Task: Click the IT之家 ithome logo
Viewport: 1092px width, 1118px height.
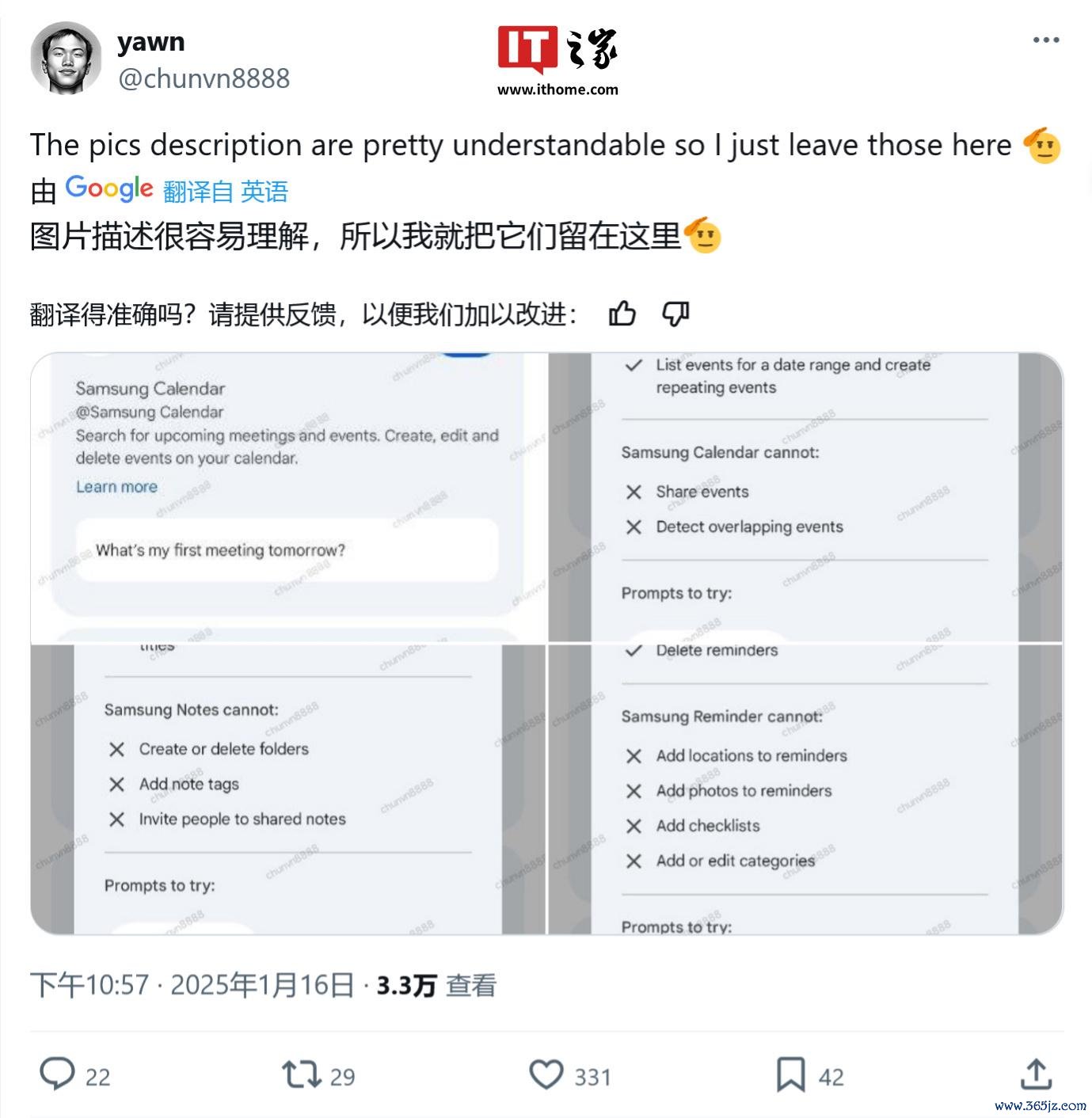Action: point(557,61)
